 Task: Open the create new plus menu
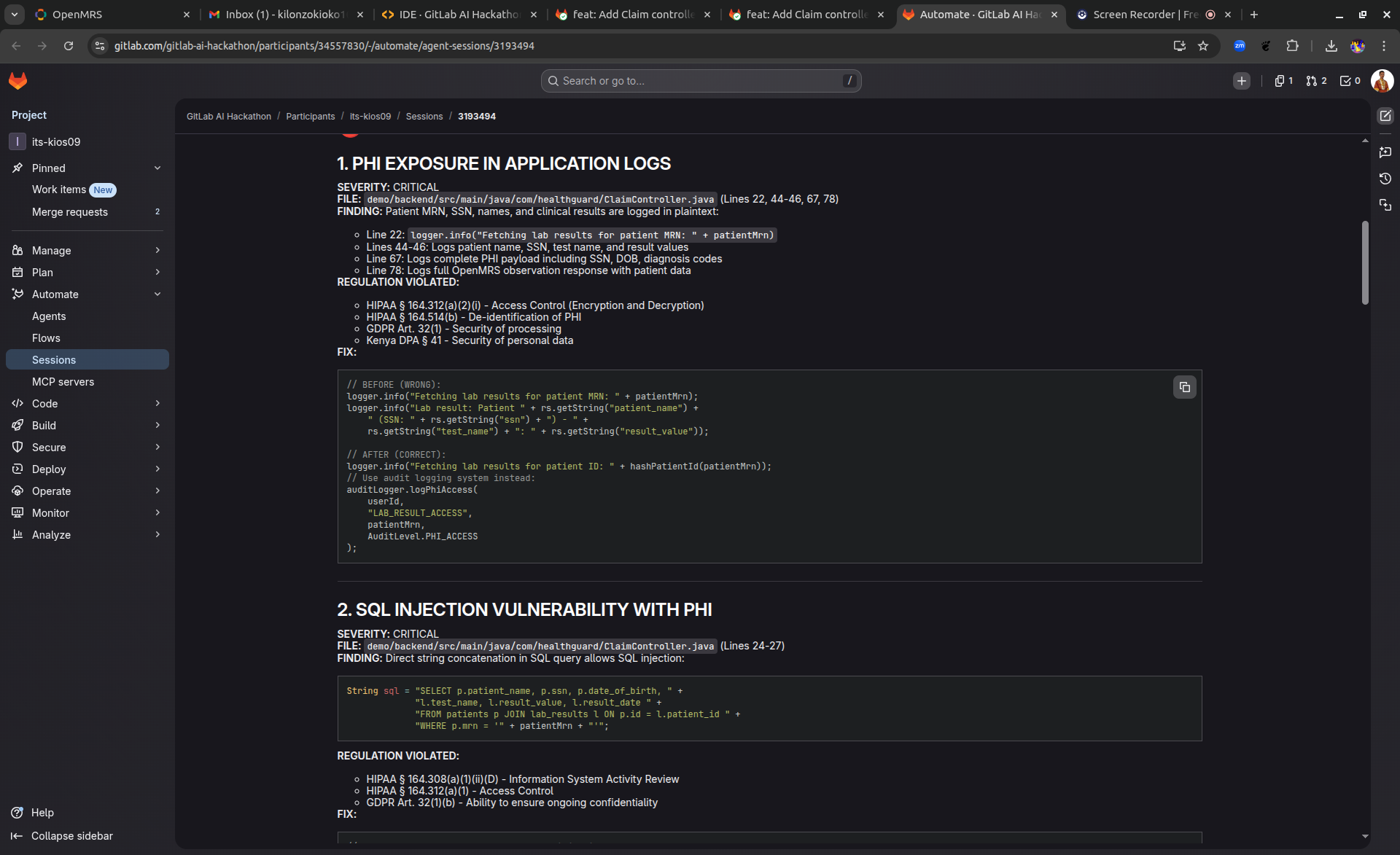click(x=1241, y=81)
